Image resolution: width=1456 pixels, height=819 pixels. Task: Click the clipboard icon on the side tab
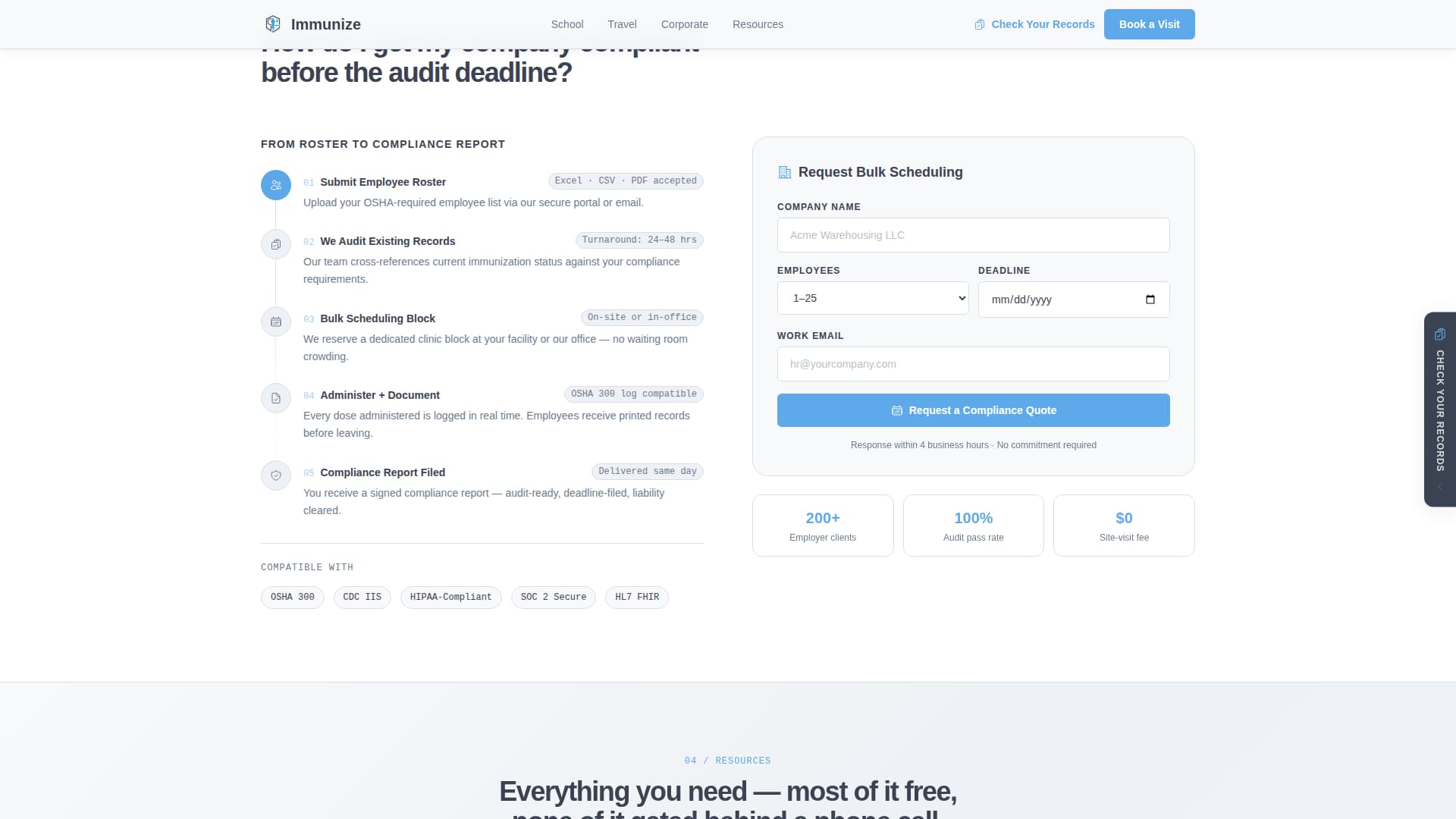tap(1439, 334)
